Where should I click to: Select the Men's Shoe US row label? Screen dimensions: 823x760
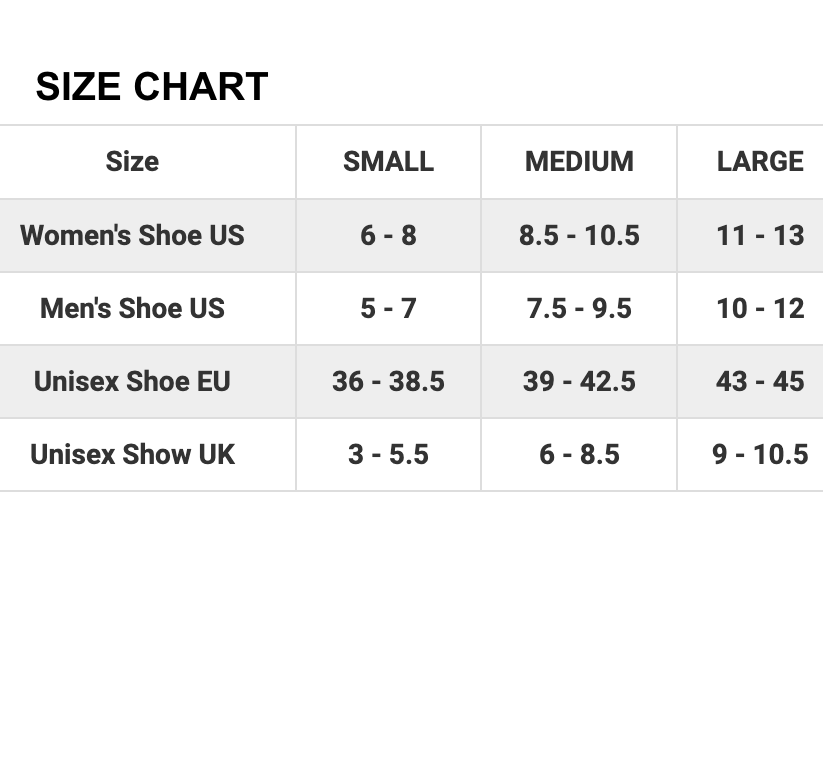[x=132, y=308]
